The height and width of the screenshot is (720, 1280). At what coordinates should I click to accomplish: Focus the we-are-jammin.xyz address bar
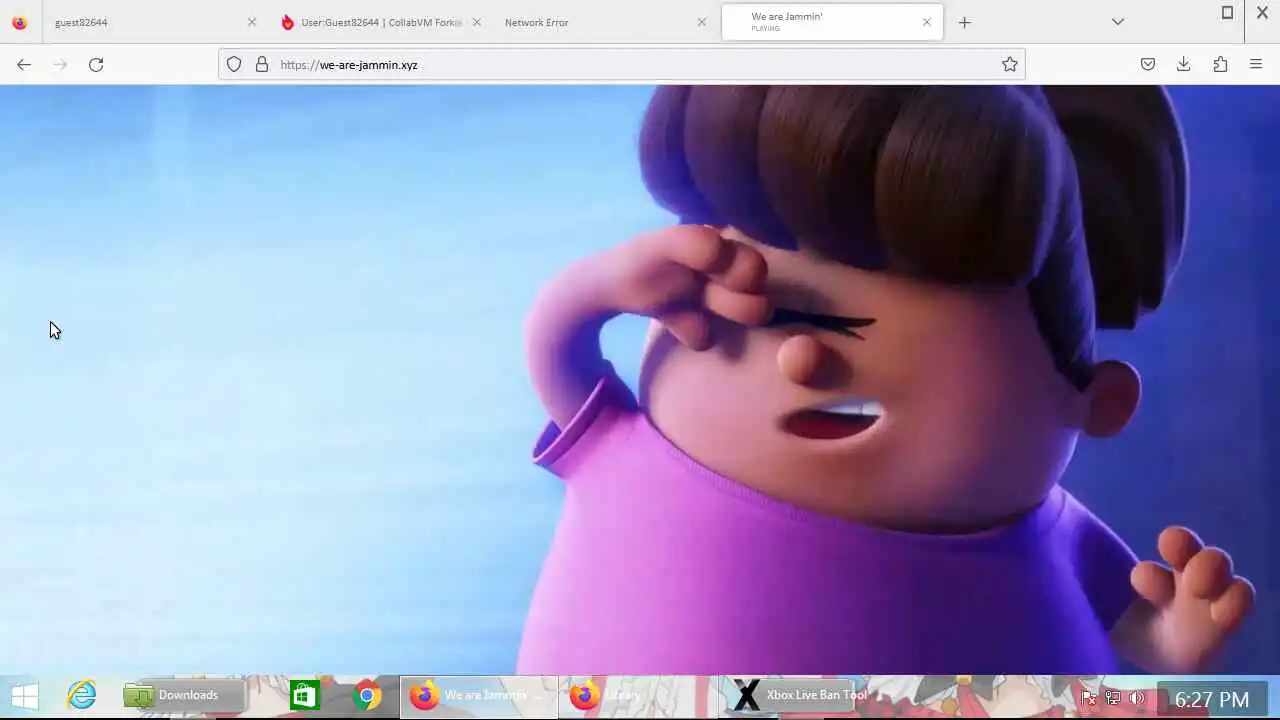[621, 64]
